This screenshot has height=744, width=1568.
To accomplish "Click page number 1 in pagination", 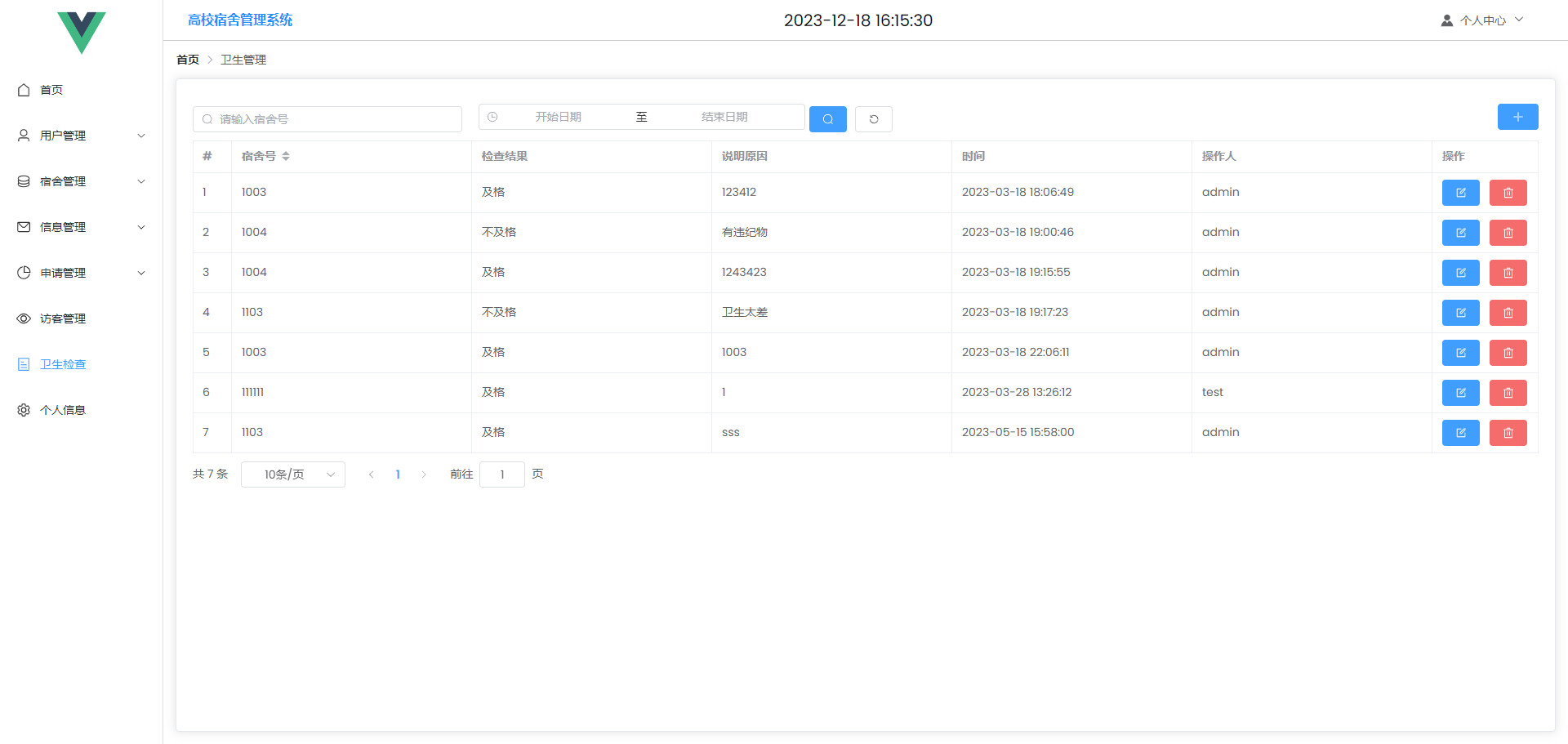I will [x=398, y=474].
